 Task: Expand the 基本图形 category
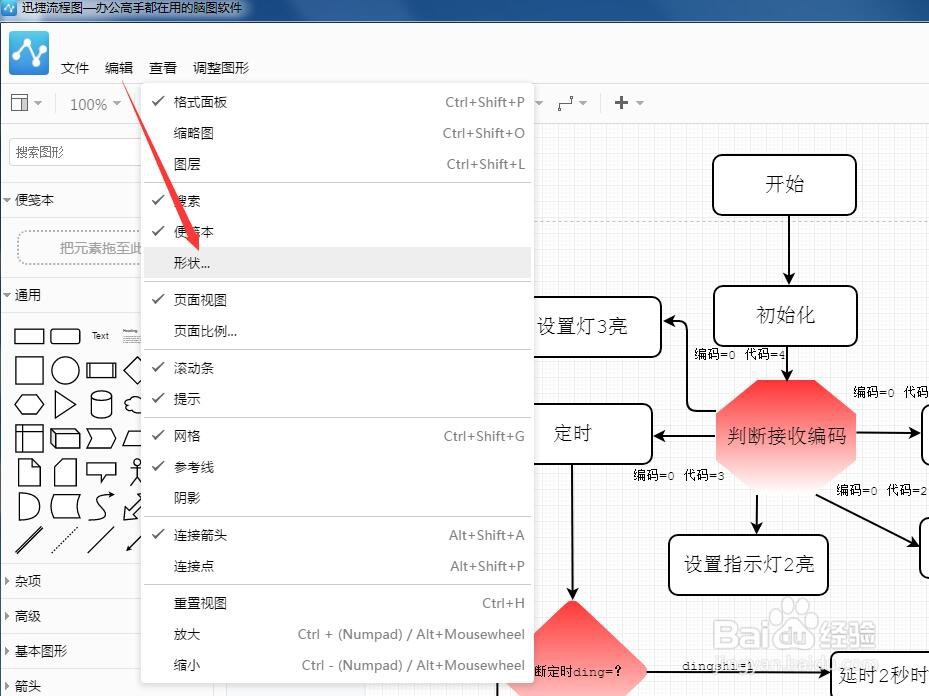(40, 651)
